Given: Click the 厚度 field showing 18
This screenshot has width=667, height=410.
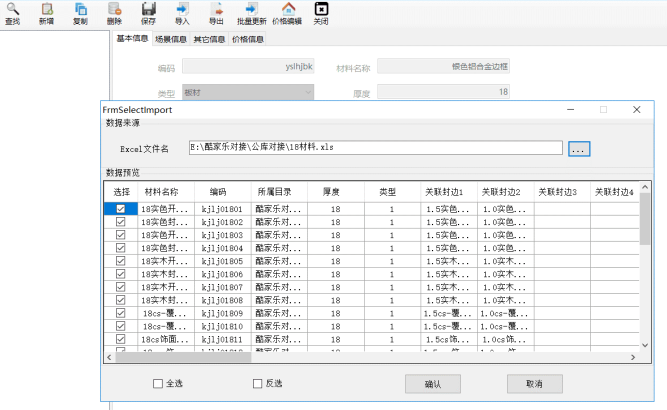Looking at the screenshot, I should coord(443,92).
